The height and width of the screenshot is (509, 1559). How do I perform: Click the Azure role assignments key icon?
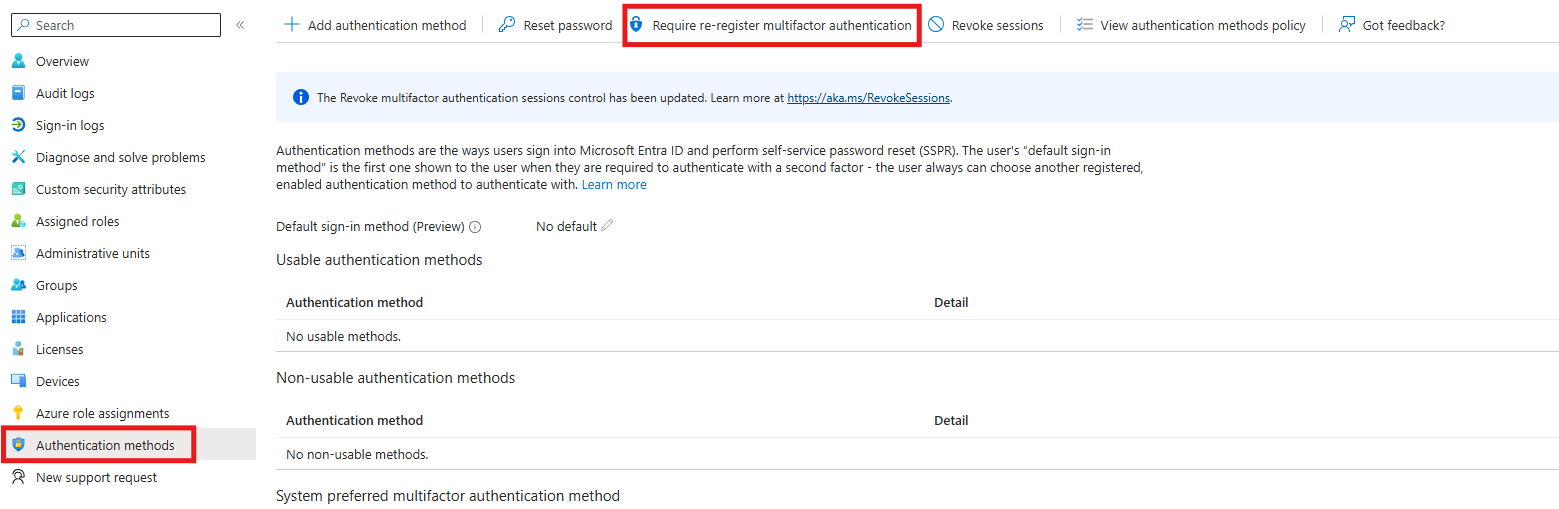point(18,413)
